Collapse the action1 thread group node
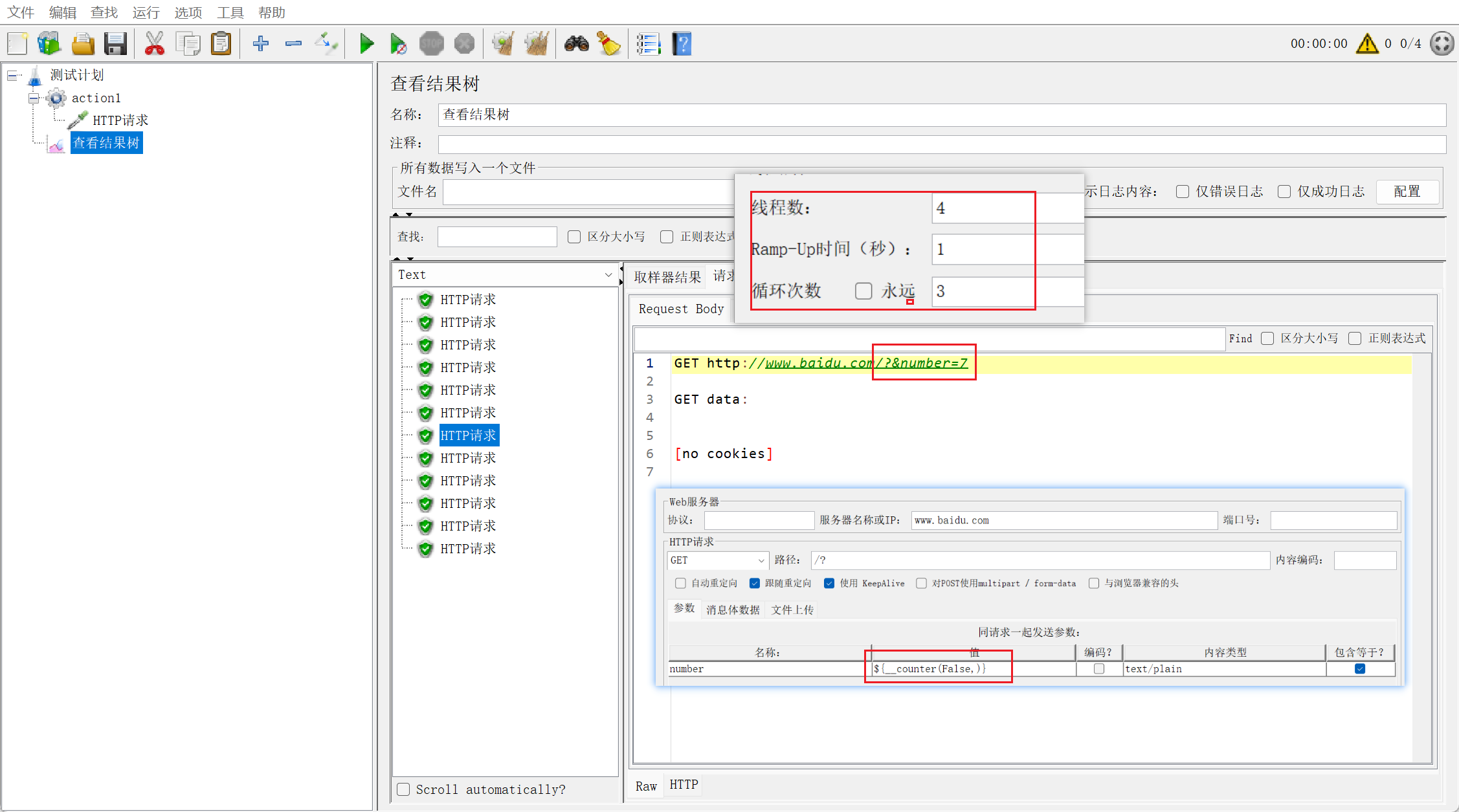1459x812 pixels. (x=34, y=98)
